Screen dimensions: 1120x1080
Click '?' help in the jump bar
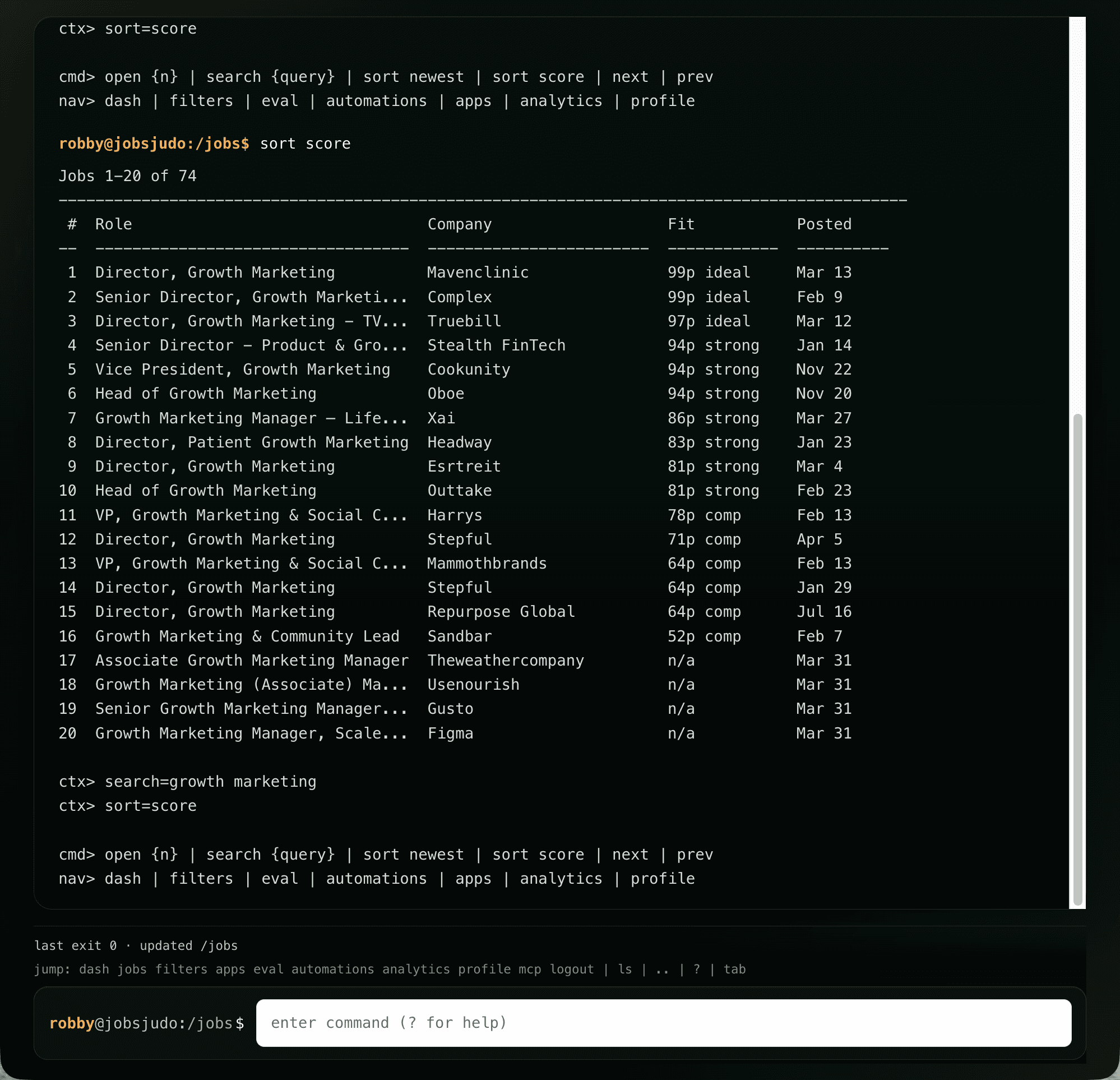pyautogui.click(x=697, y=969)
